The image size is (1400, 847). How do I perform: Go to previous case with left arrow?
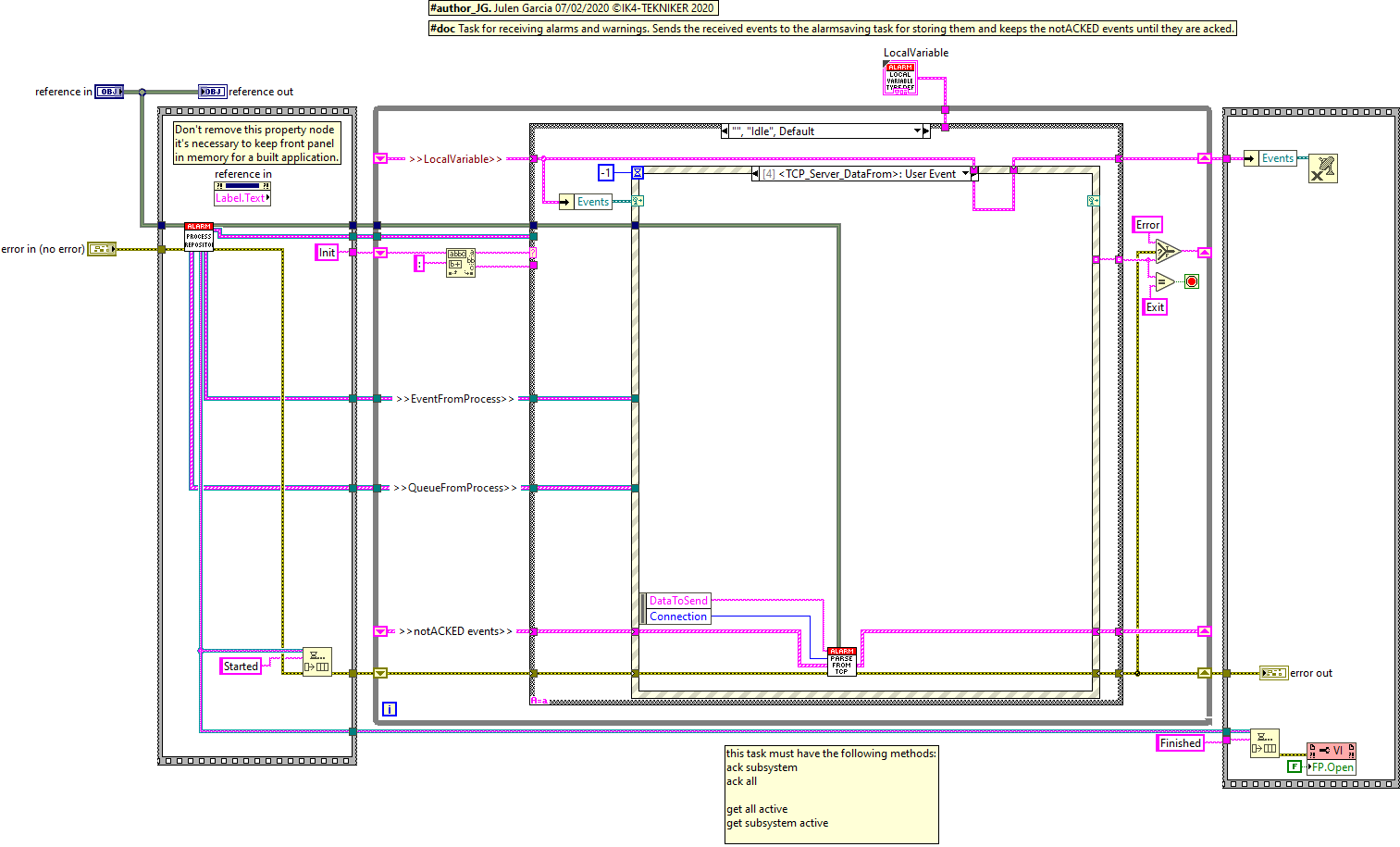[725, 131]
